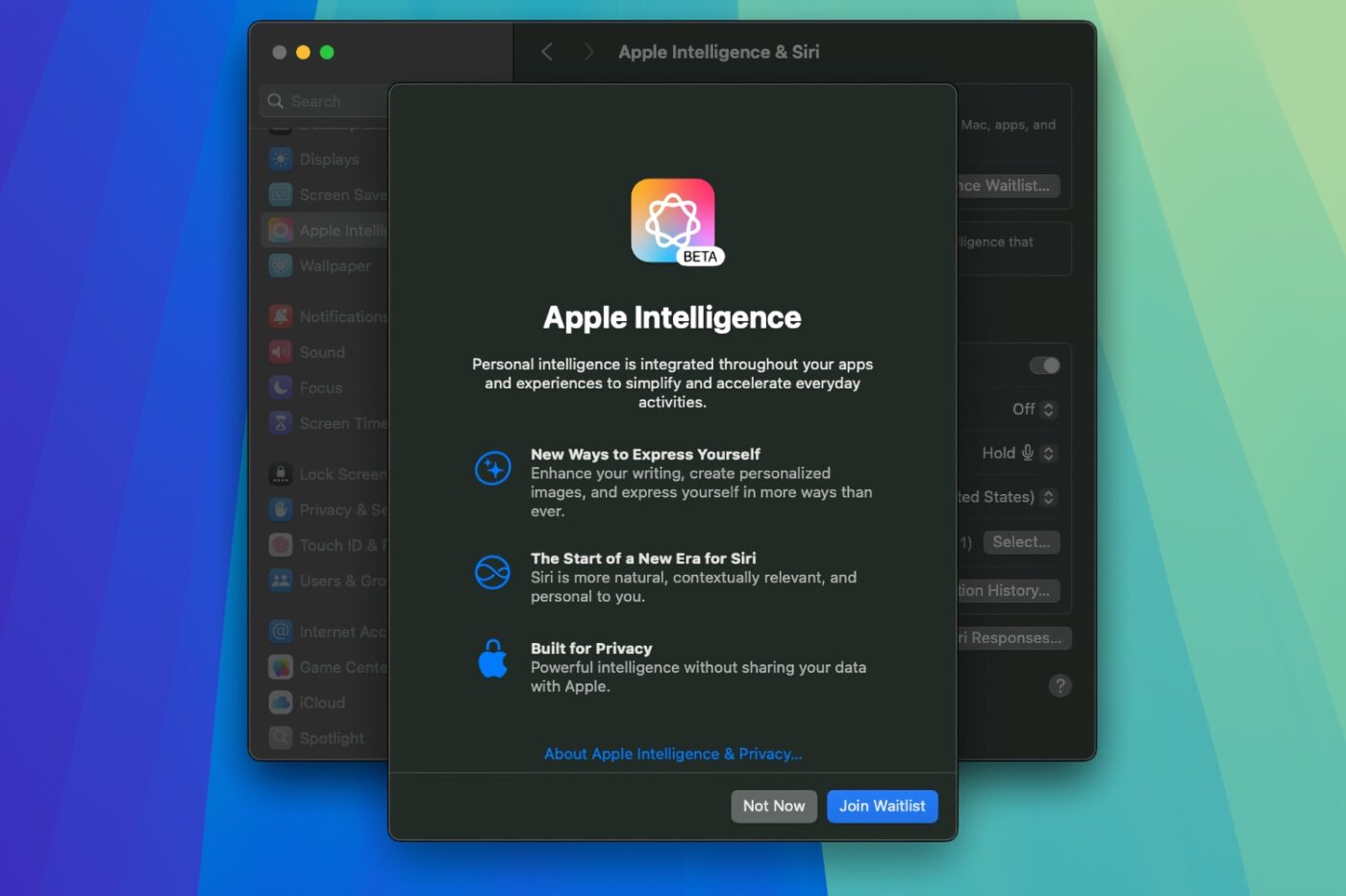Open Game Center sidebar icon
1346x896 pixels.
click(x=281, y=667)
